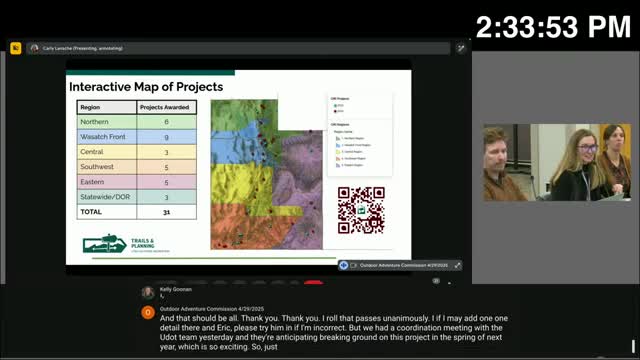Image resolution: width=640 pixels, height=360 pixels.
Task: Click the participants video thumbnail
Action: pos(557,162)
